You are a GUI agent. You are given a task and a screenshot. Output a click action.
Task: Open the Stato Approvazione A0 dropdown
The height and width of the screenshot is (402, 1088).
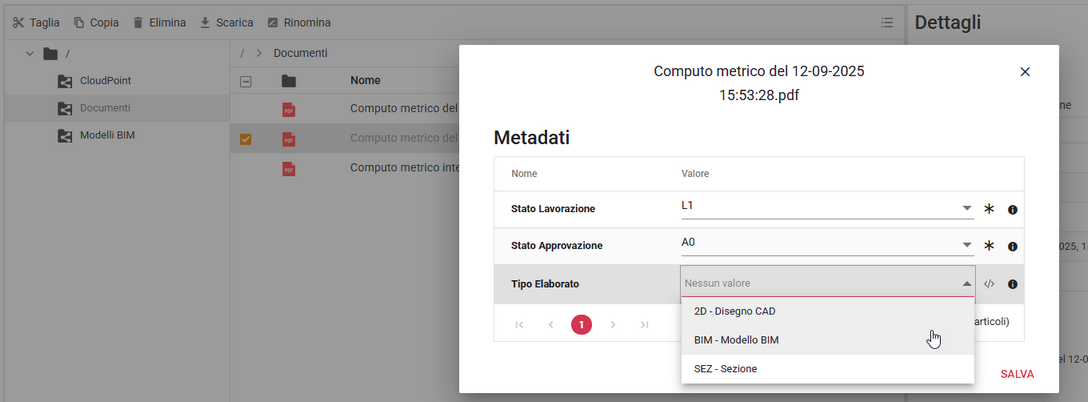(x=827, y=245)
